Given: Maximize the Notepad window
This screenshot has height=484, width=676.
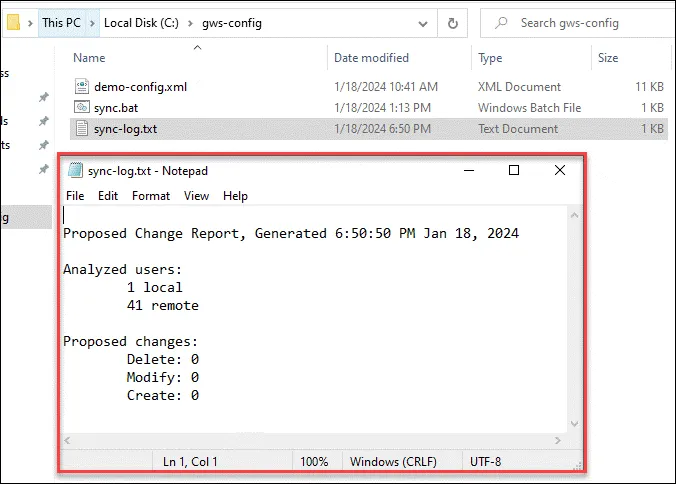Looking at the screenshot, I should pyautogui.click(x=514, y=170).
